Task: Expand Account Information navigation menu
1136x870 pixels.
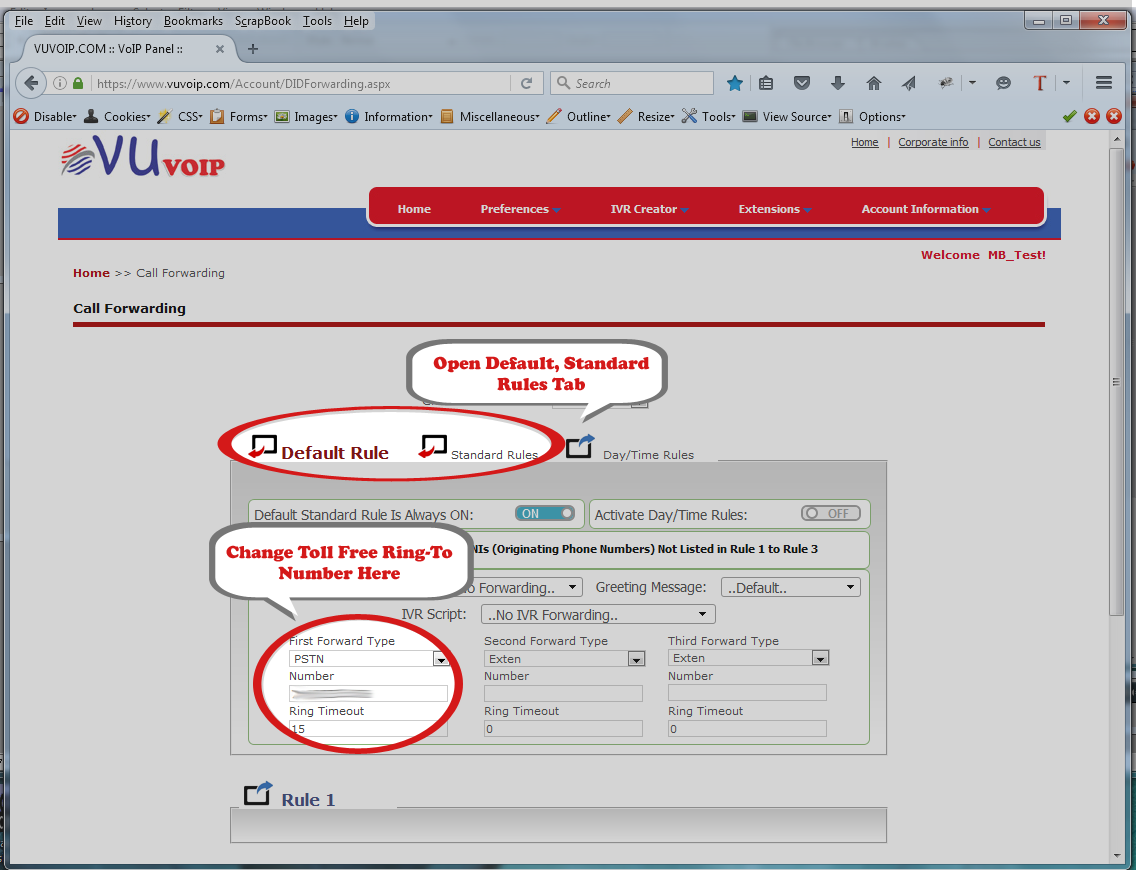Action: 926,209
